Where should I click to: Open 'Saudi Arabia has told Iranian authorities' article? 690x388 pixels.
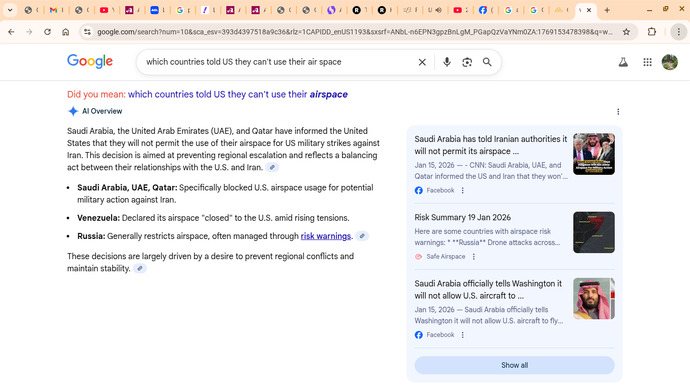[x=490, y=145]
